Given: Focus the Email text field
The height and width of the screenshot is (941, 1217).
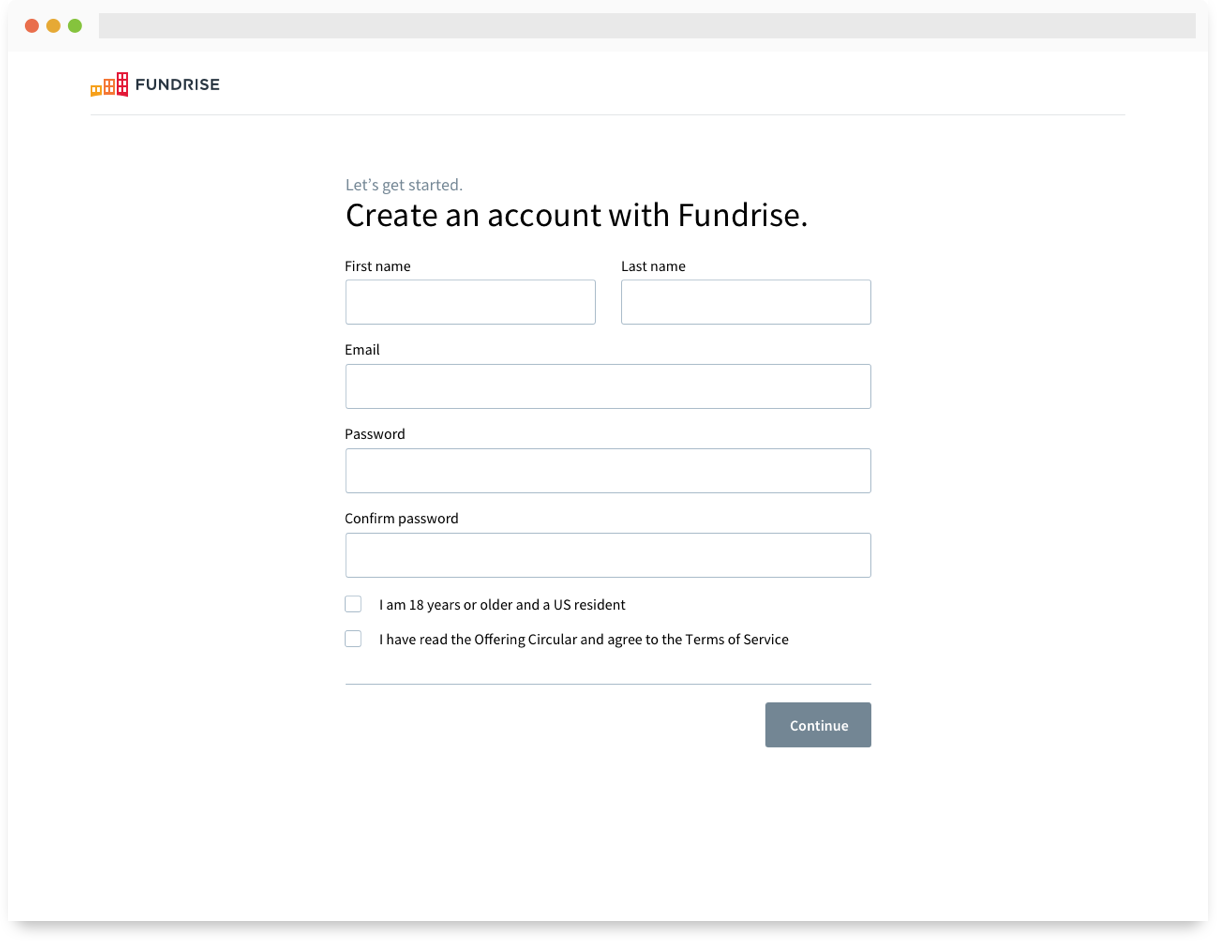Looking at the screenshot, I should pos(607,386).
